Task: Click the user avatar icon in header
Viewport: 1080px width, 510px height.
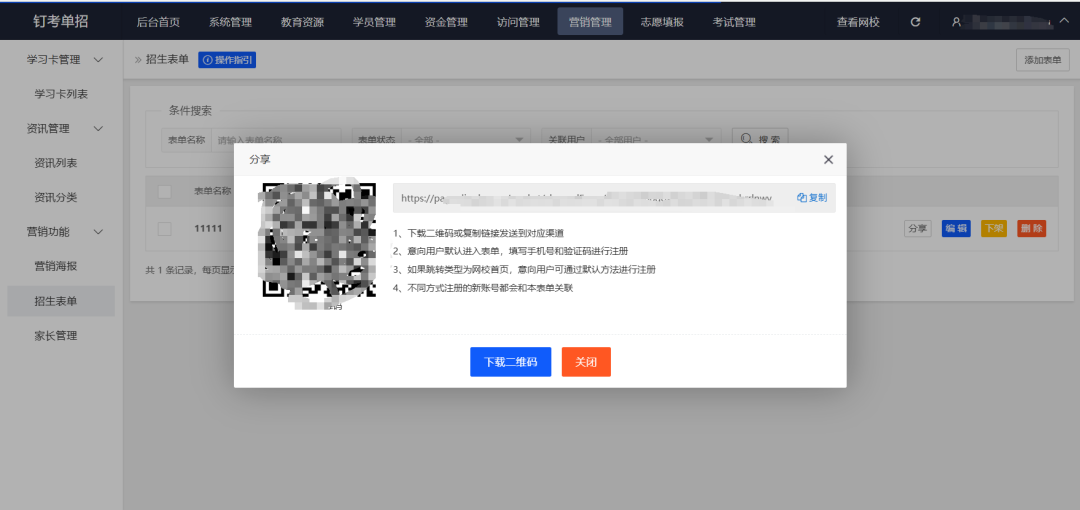Action: (x=956, y=22)
